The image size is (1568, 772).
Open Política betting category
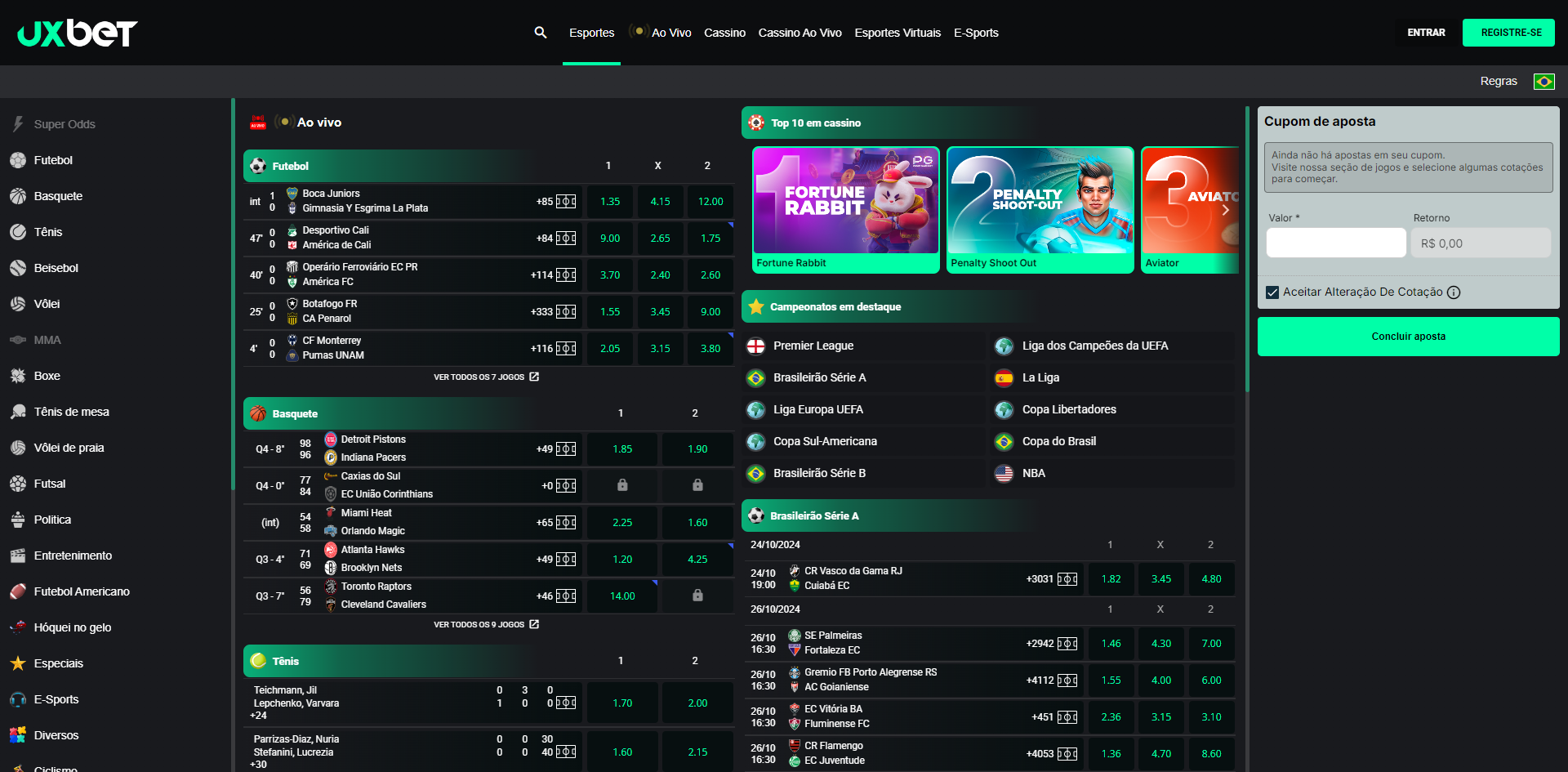[x=52, y=520]
